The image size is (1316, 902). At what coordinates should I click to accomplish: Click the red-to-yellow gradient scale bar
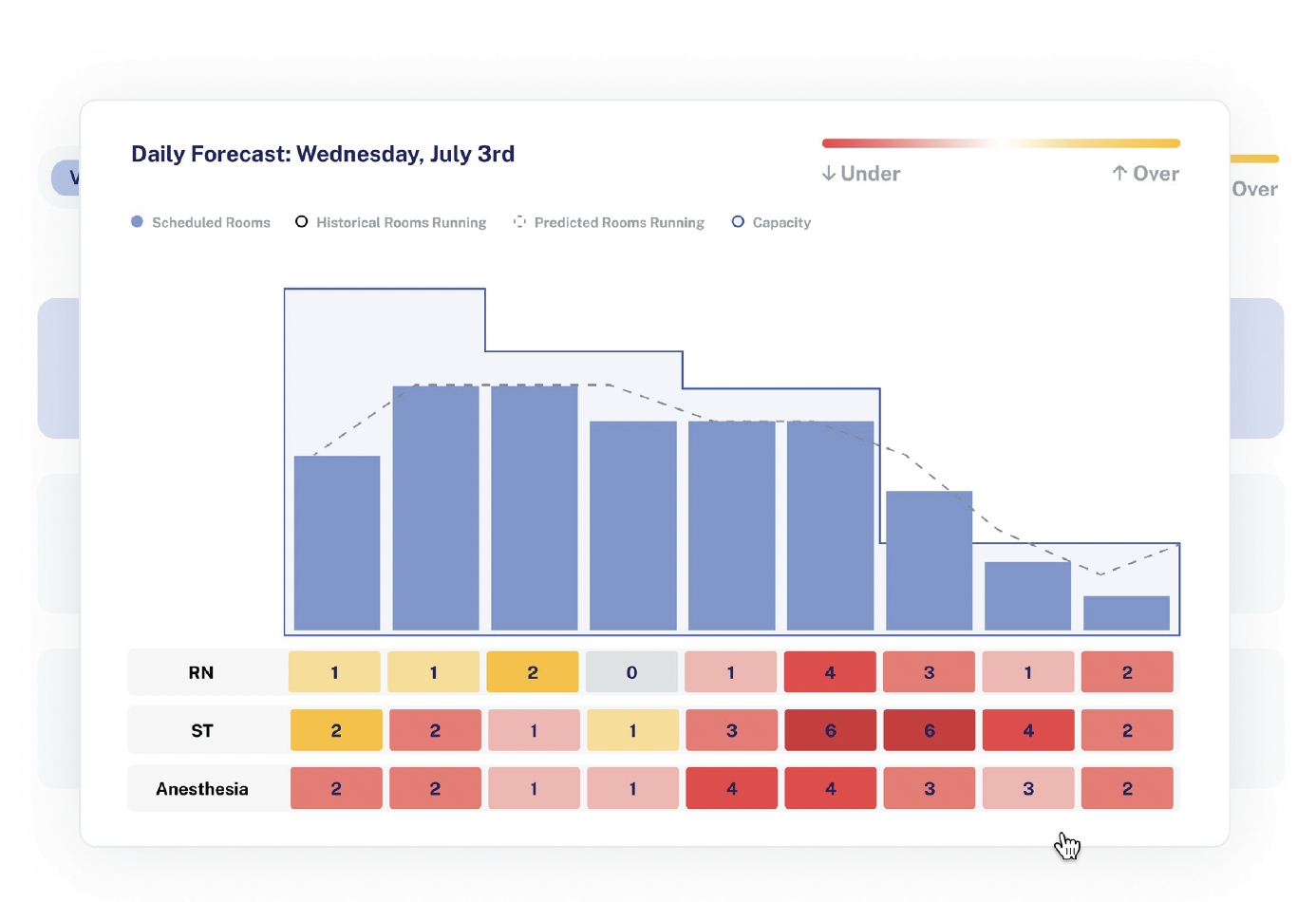coord(1001,143)
